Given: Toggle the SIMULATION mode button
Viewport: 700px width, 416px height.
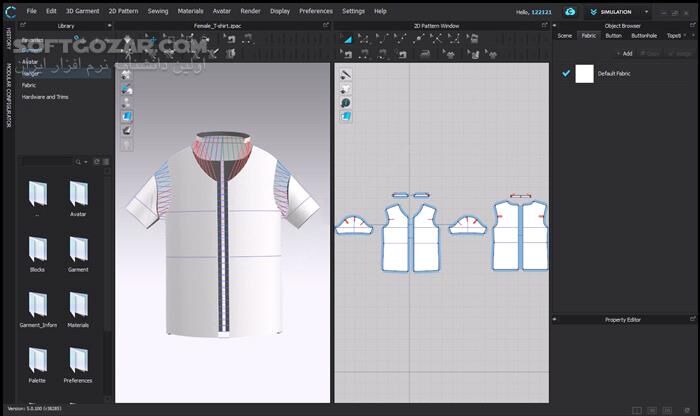Looking at the screenshot, I should 612,11.
